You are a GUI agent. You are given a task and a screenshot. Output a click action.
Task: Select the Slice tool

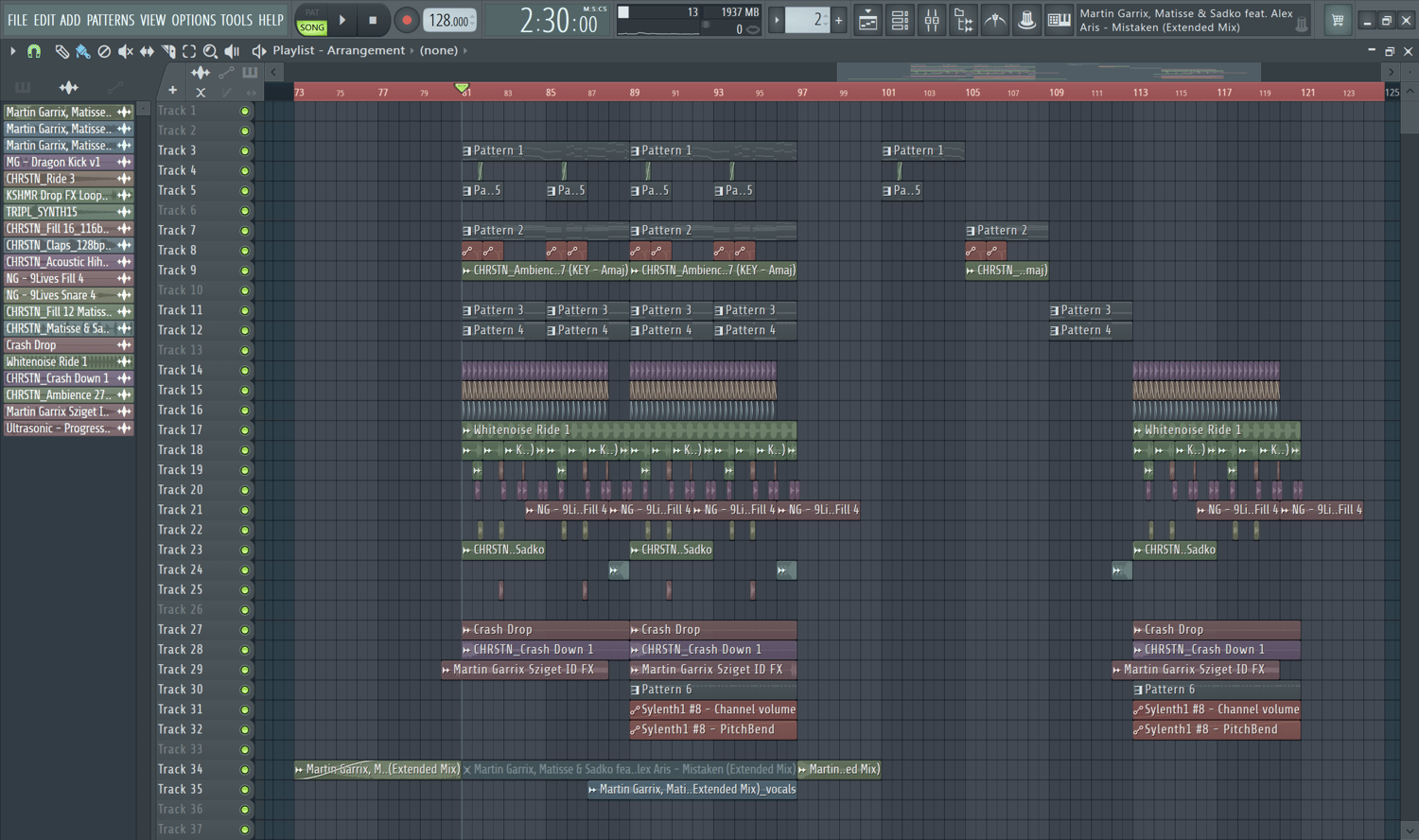[x=168, y=51]
